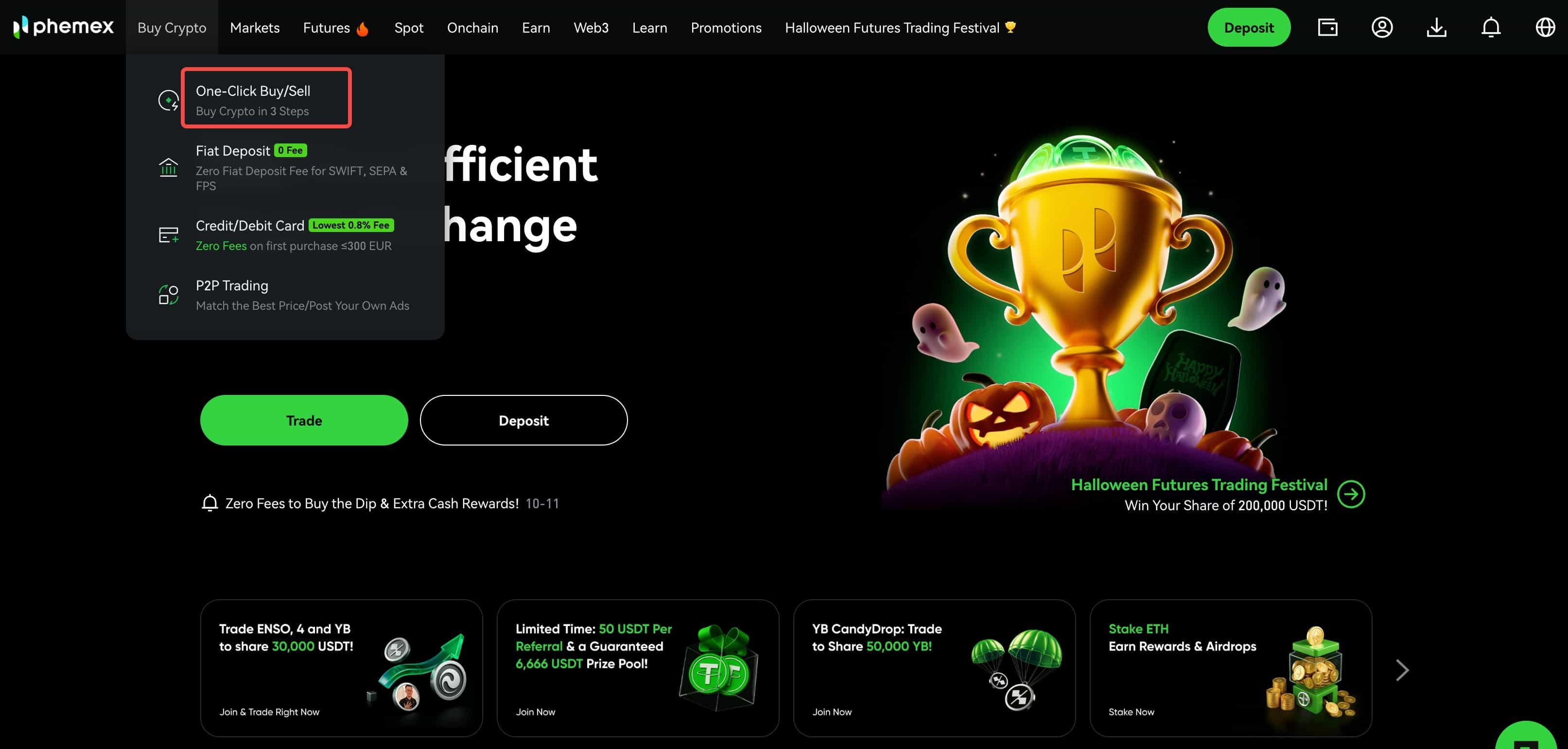Open the wallet icon in header
1568x749 pixels.
tap(1327, 27)
